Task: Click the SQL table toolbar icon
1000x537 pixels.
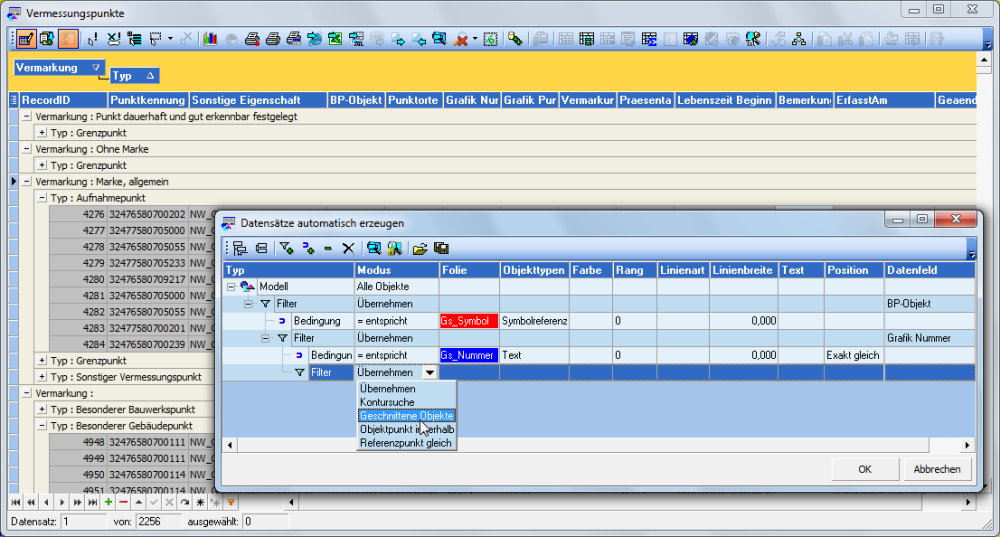Action: [356, 40]
